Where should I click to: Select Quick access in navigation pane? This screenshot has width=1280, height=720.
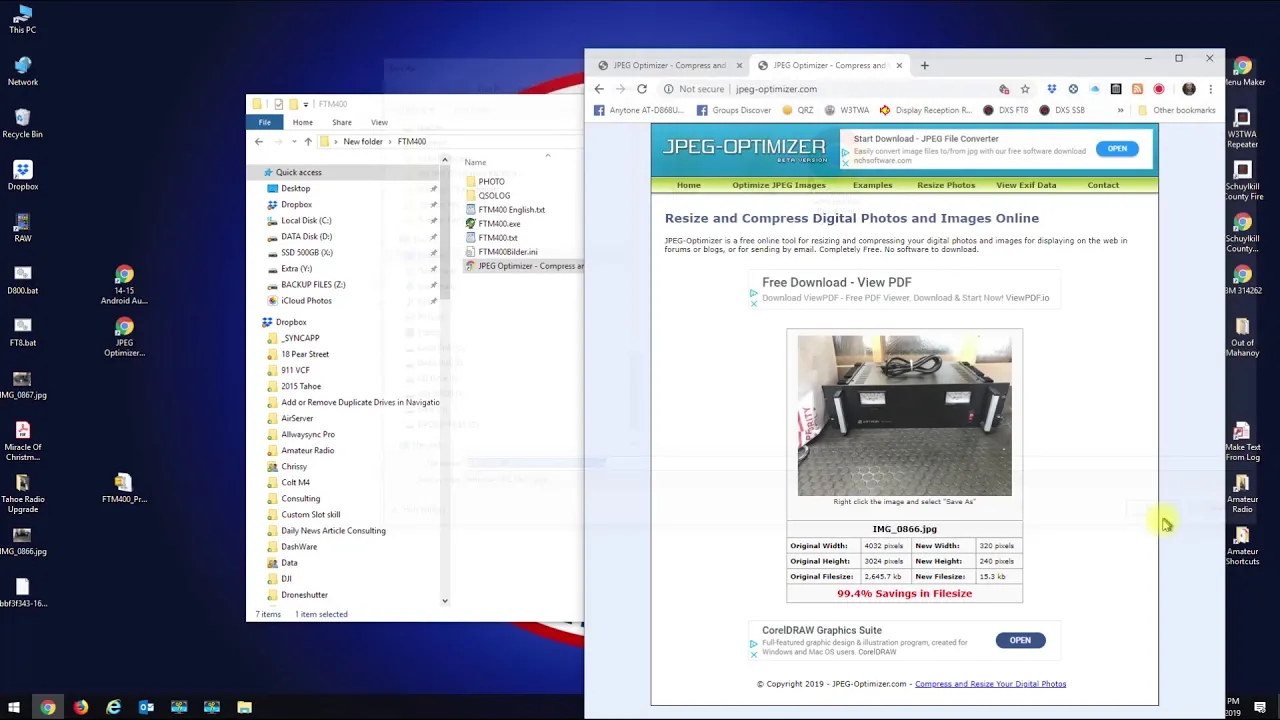click(298, 172)
